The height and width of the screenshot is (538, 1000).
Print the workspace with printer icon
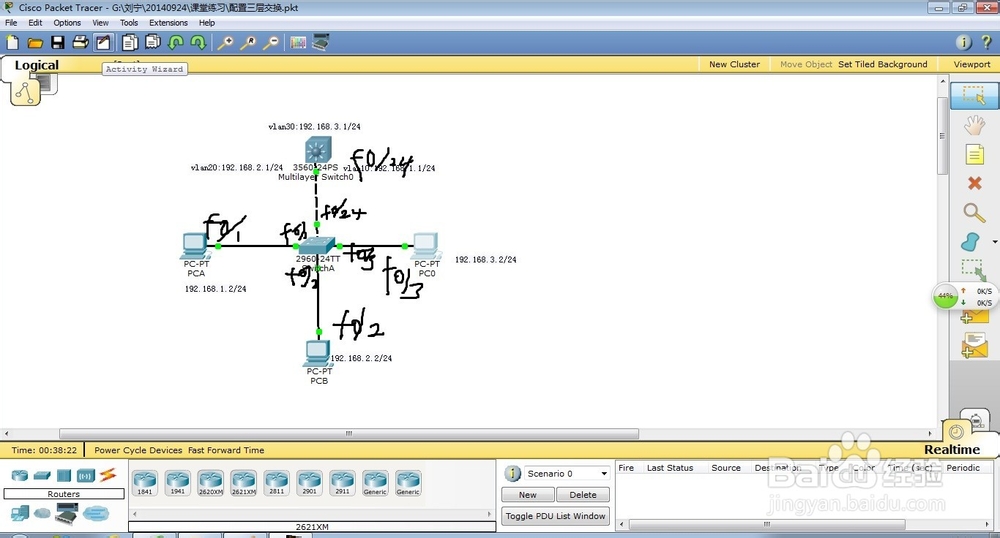[x=80, y=43]
